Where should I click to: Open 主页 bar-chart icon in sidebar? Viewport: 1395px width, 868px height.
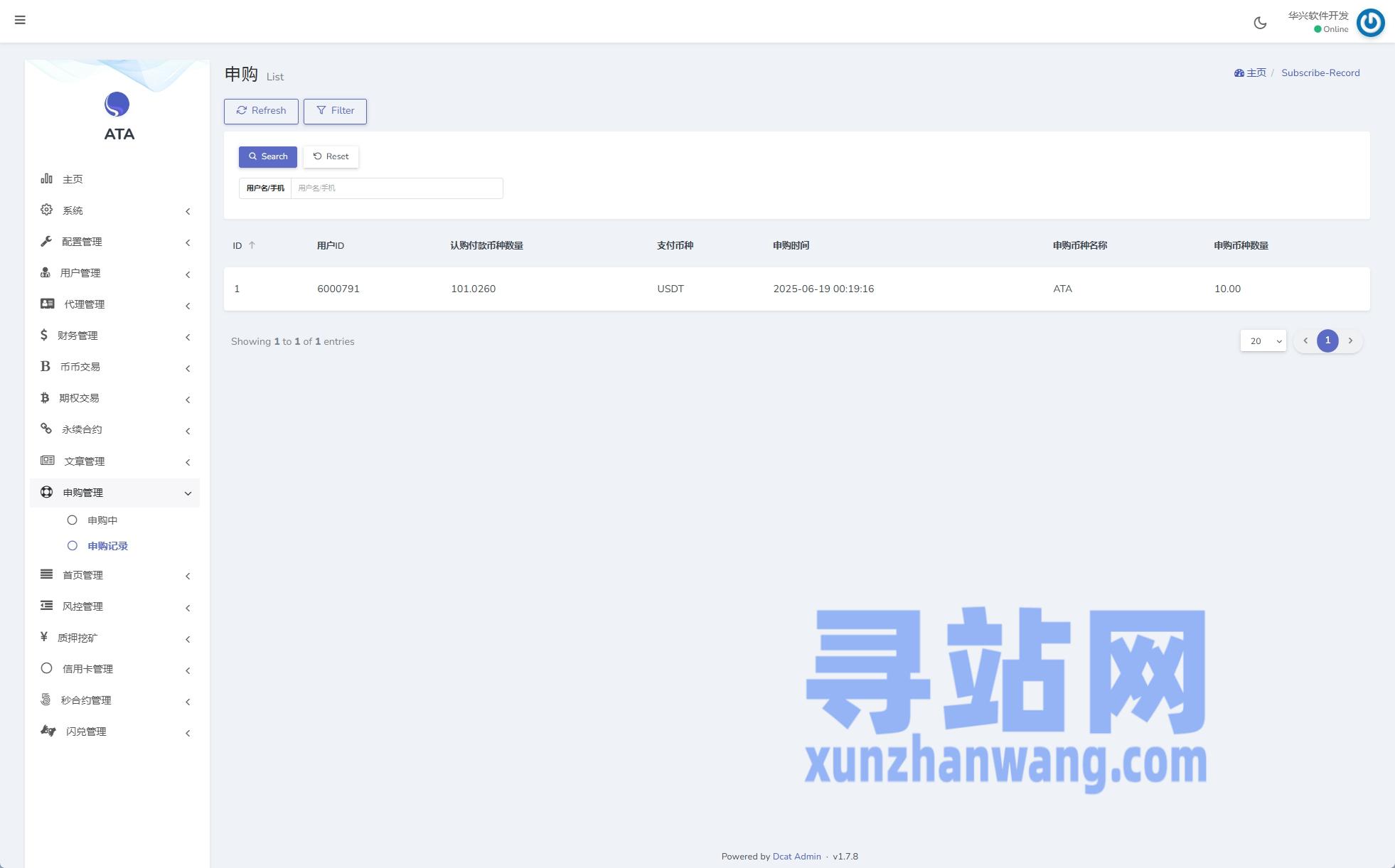pyautogui.click(x=46, y=178)
